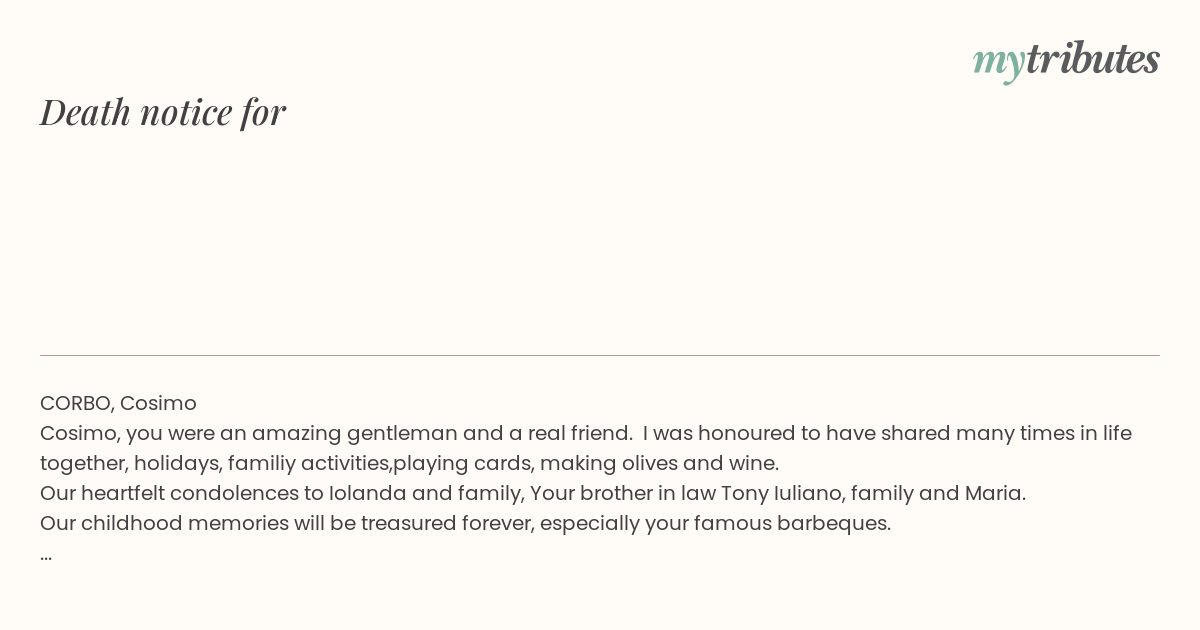1200x630 pixels.
Task: Click the "Our childhood memories" line
Action: tap(465, 523)
